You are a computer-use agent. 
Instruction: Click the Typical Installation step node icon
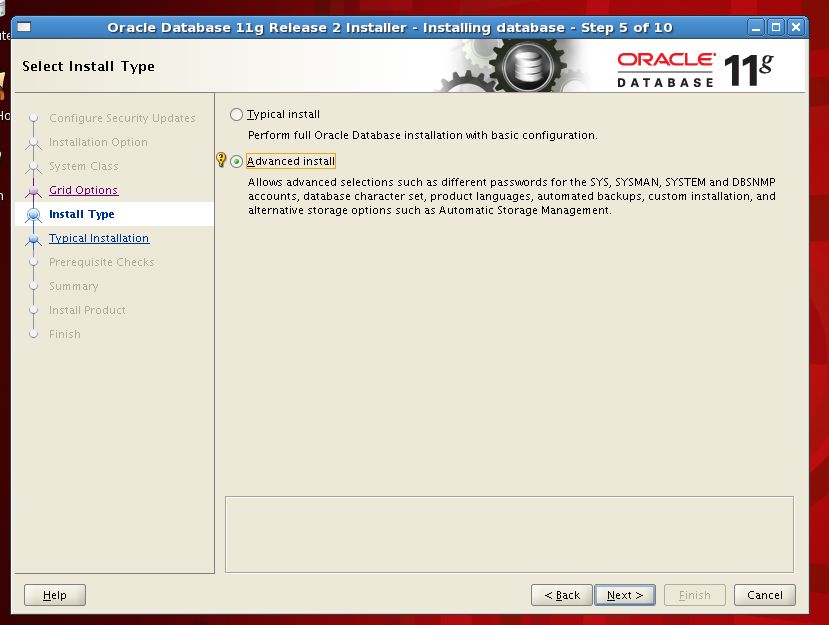33,239
